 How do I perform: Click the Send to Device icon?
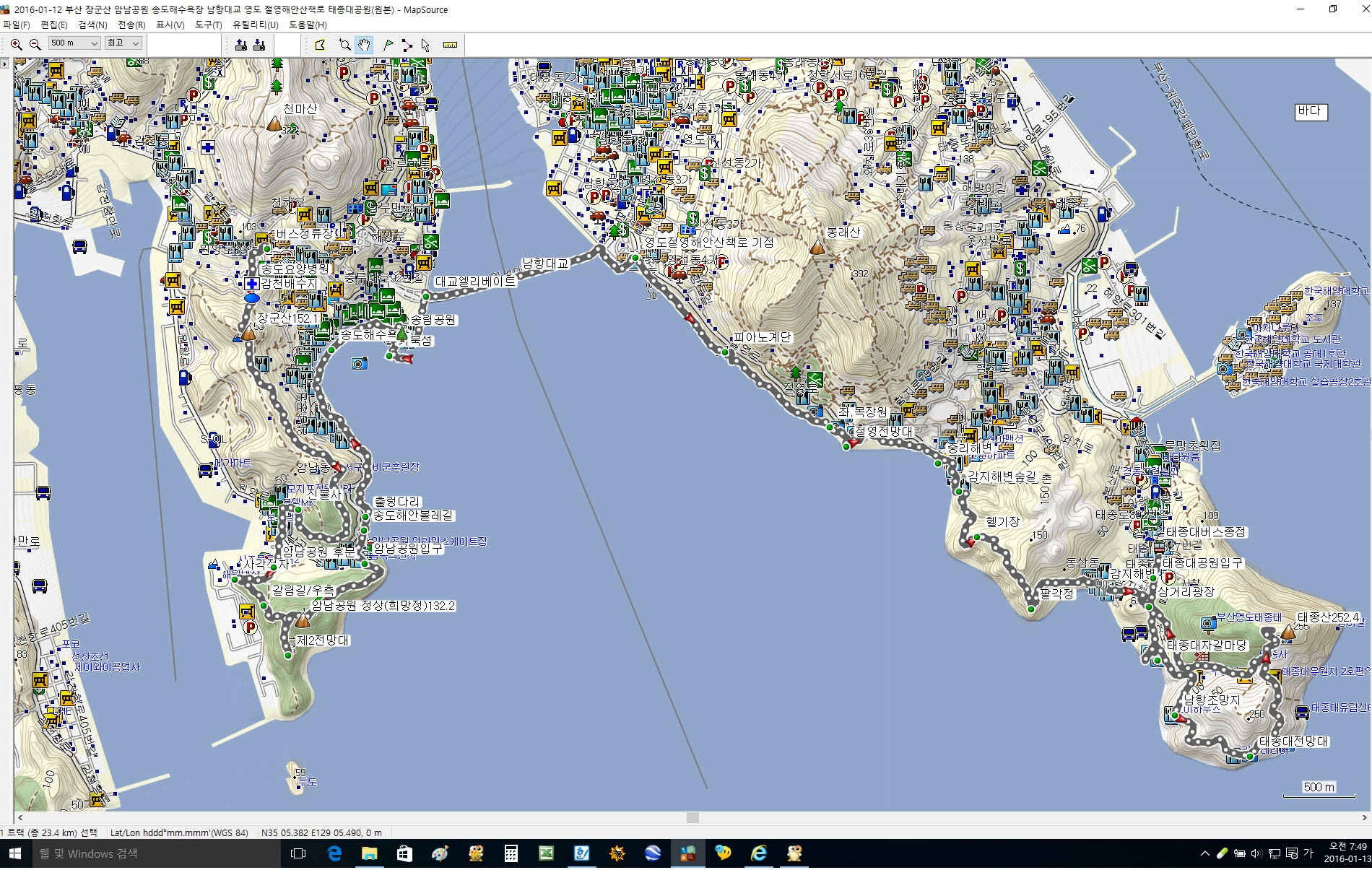(x=240, y=45)
